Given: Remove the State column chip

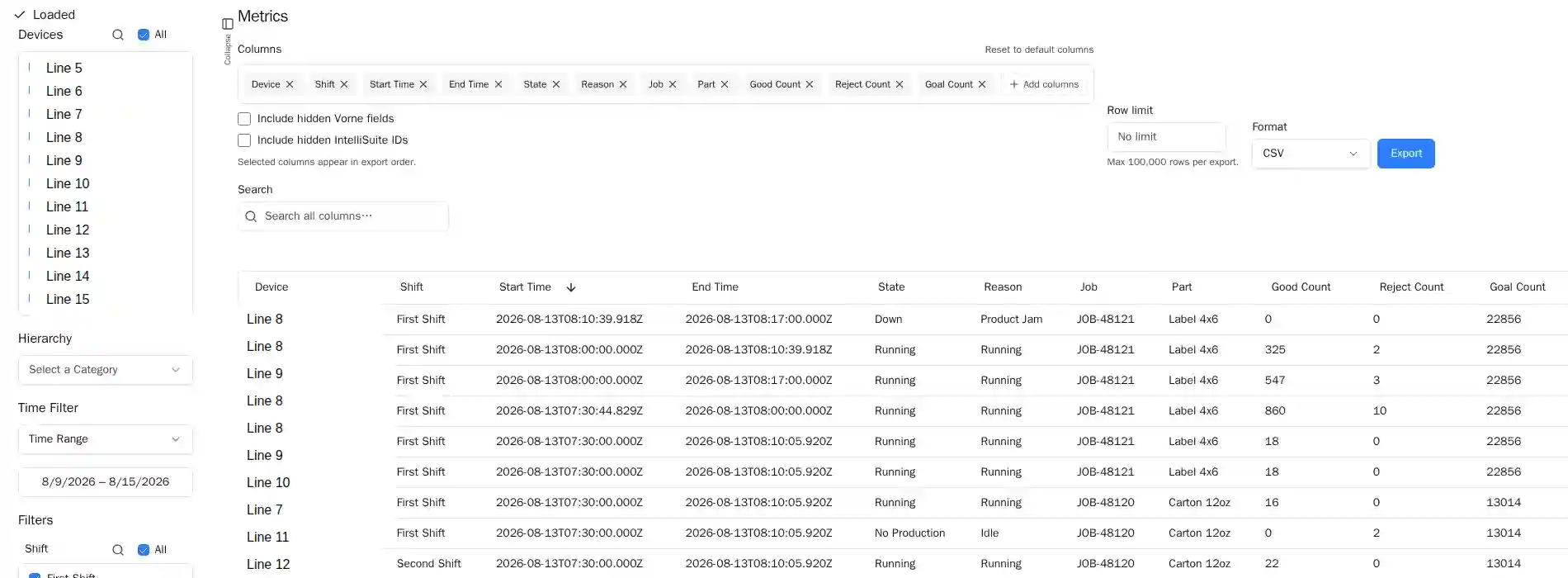Looking at the screenshot, I should click(556, 84).
